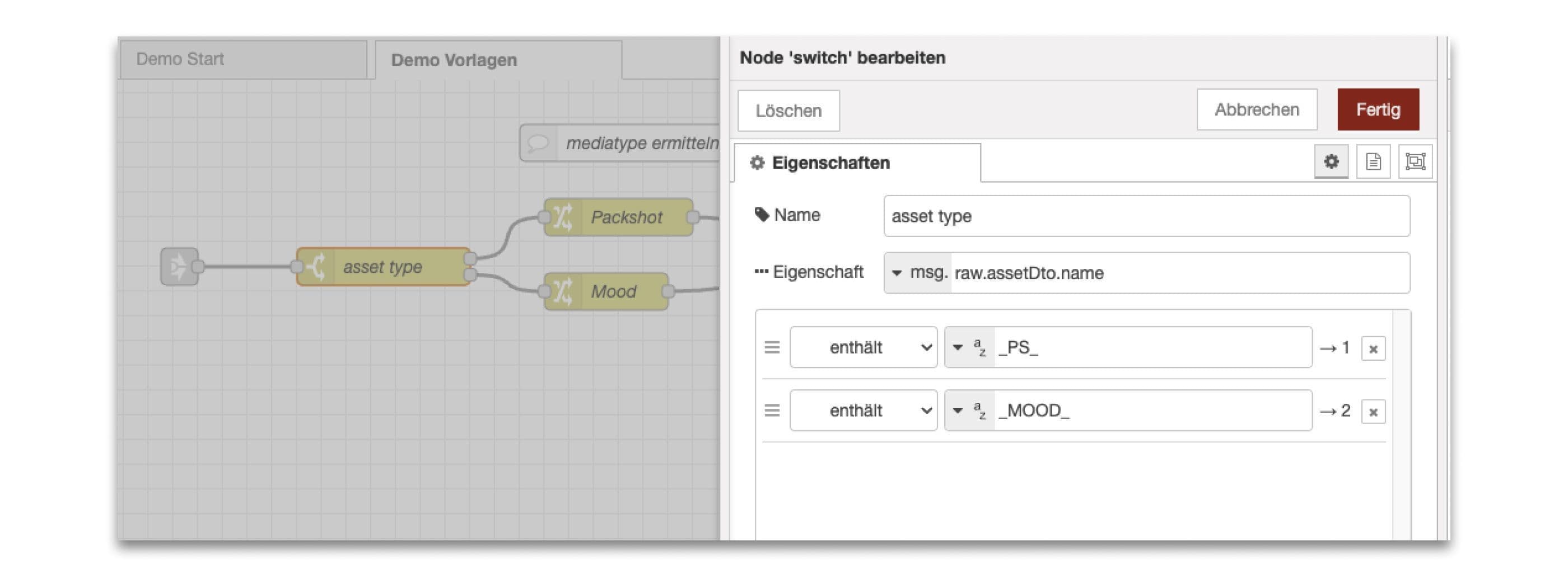This screenshot has width=1568, height=581.
Task: Open the first enthält operator dropdown
Action: click(862, 347)
